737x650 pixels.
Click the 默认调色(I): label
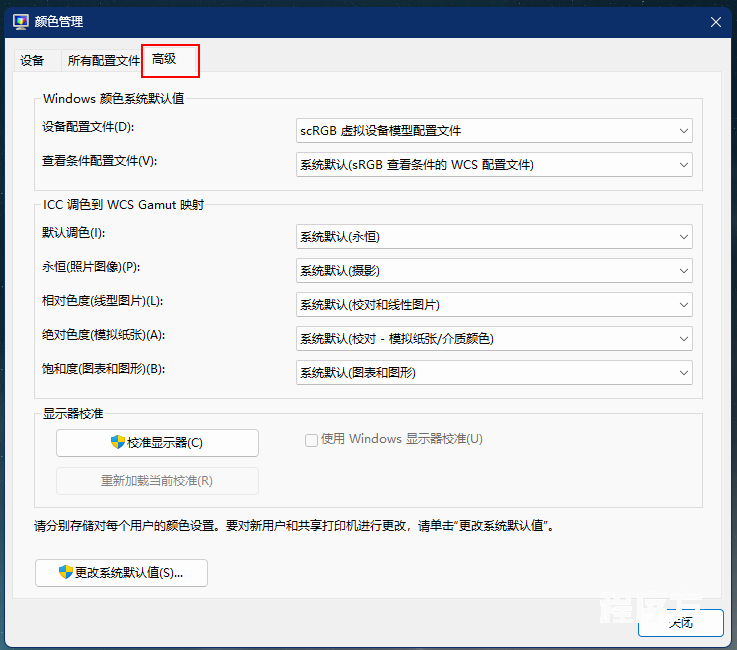73,233
